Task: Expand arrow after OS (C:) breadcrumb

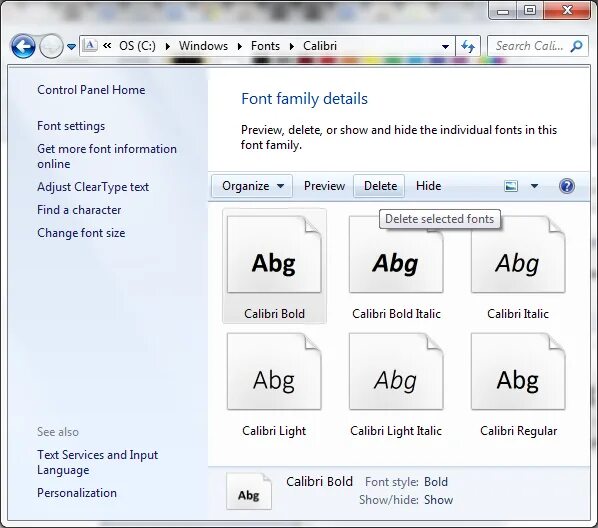Action: (x=167, y=47)
